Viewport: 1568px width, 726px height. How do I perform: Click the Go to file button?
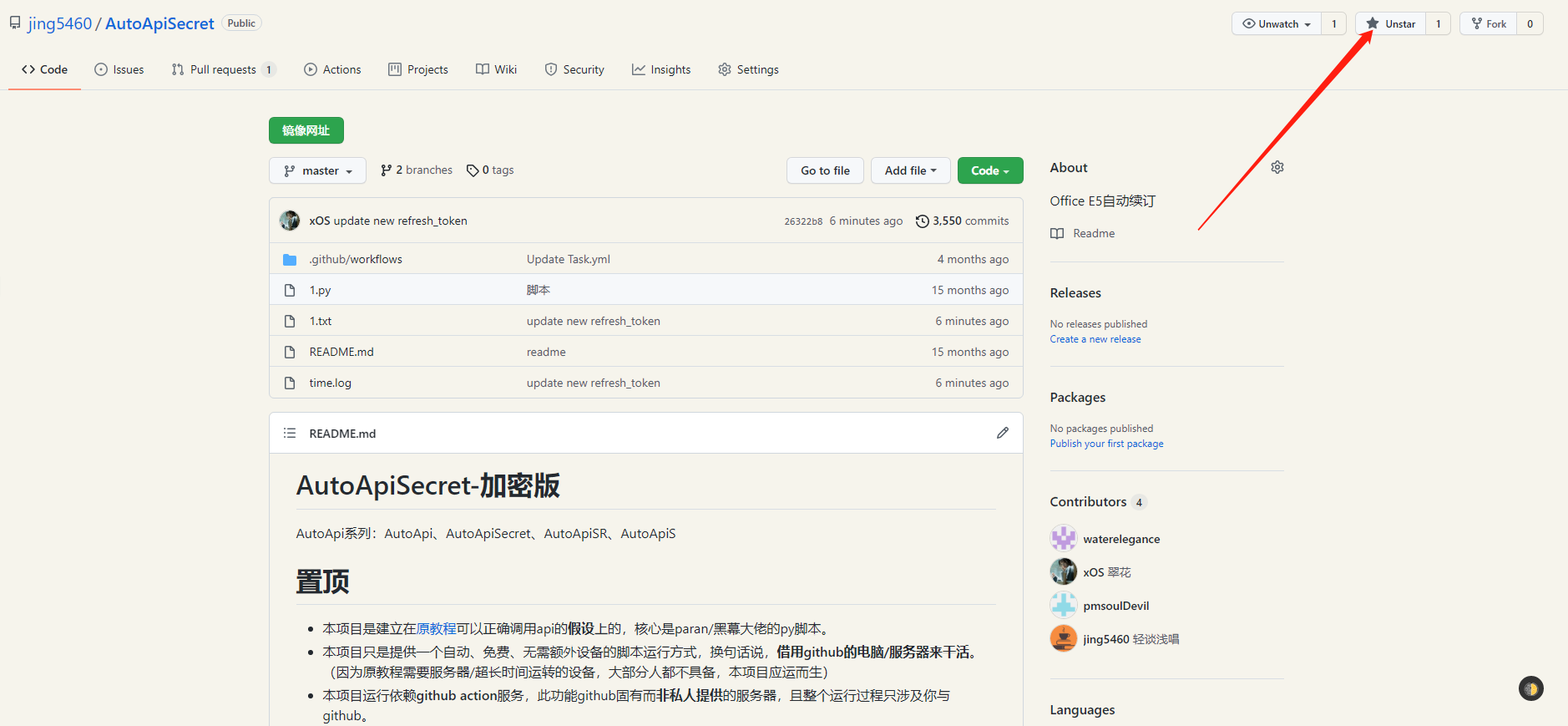click(x=825, y=170)
